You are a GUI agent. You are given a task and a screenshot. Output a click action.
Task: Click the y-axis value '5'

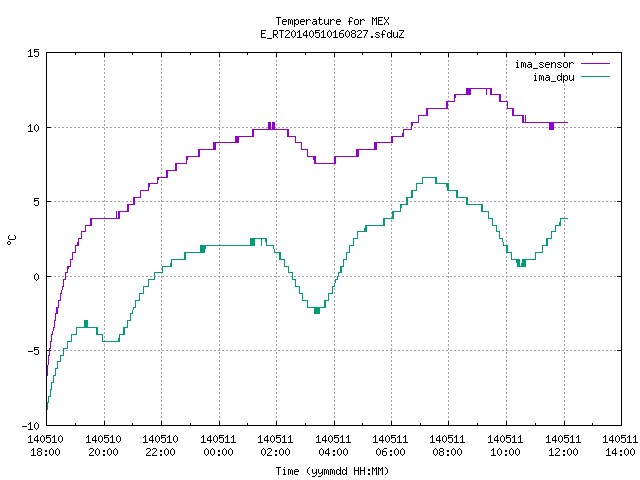(36, 202)
